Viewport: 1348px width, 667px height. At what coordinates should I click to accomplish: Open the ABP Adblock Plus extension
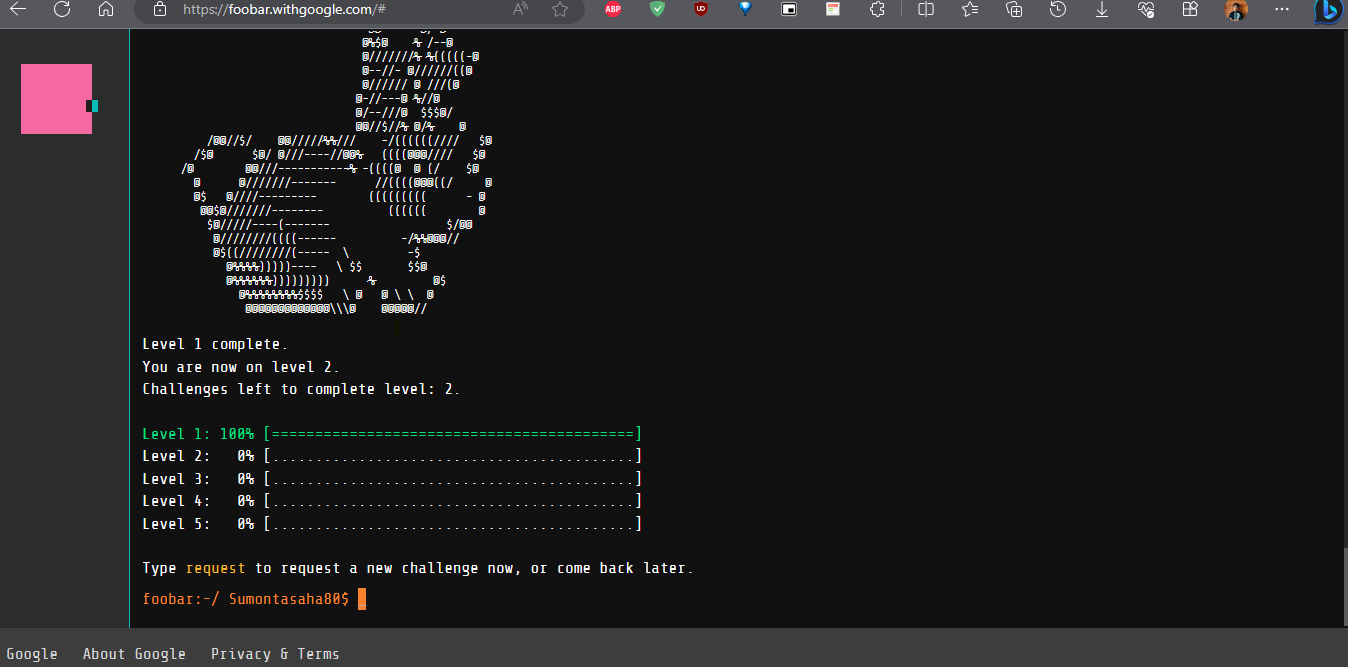coord(612,9)
